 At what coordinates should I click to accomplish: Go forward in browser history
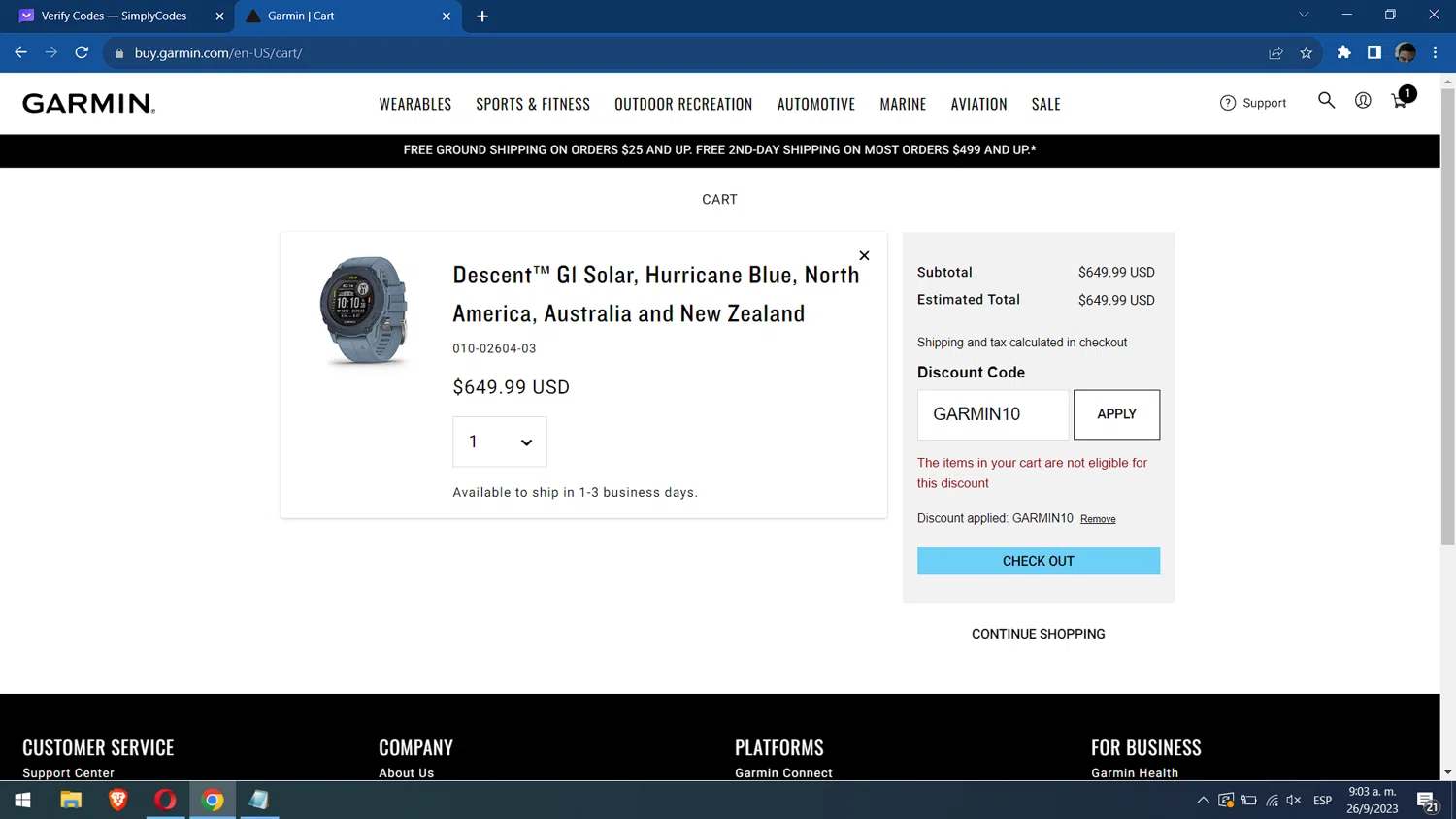click(x=50, y=52)
